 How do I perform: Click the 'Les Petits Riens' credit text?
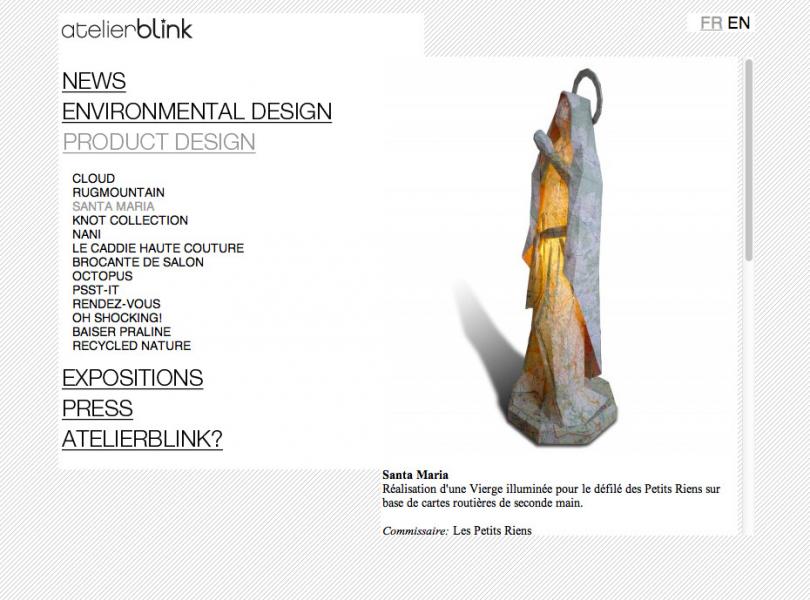pyautogui.click(x=492, y=531)
